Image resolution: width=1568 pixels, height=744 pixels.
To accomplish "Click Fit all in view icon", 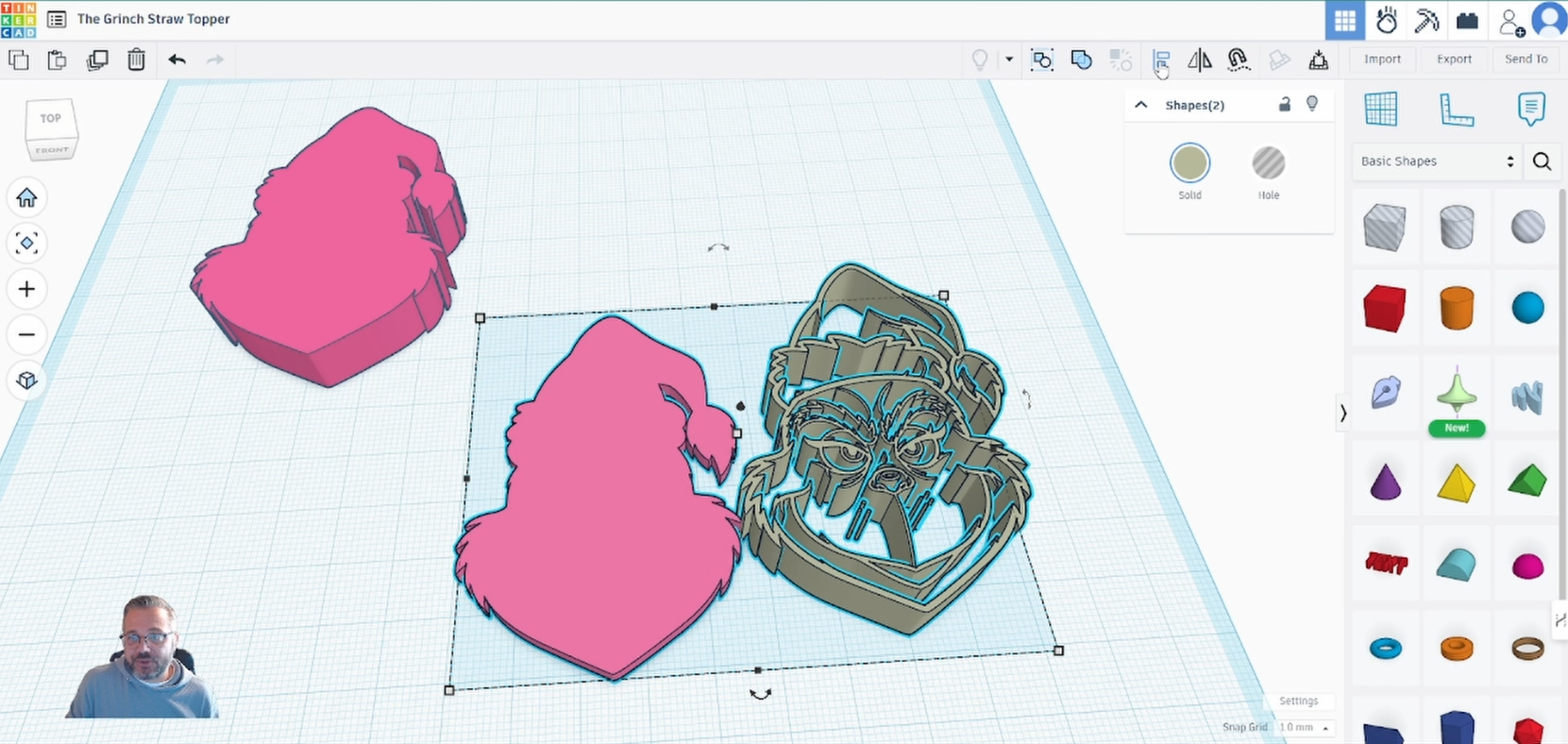I will [x=26, y=244].
